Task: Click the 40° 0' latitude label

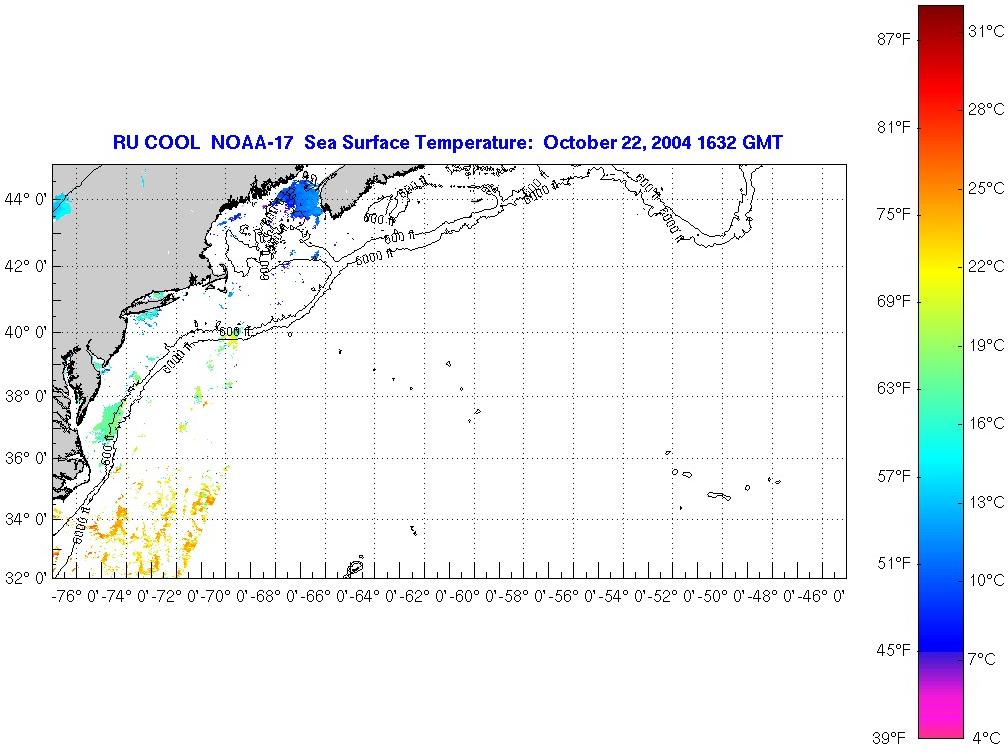Action: pyautogui.click(x=25, y=332)
